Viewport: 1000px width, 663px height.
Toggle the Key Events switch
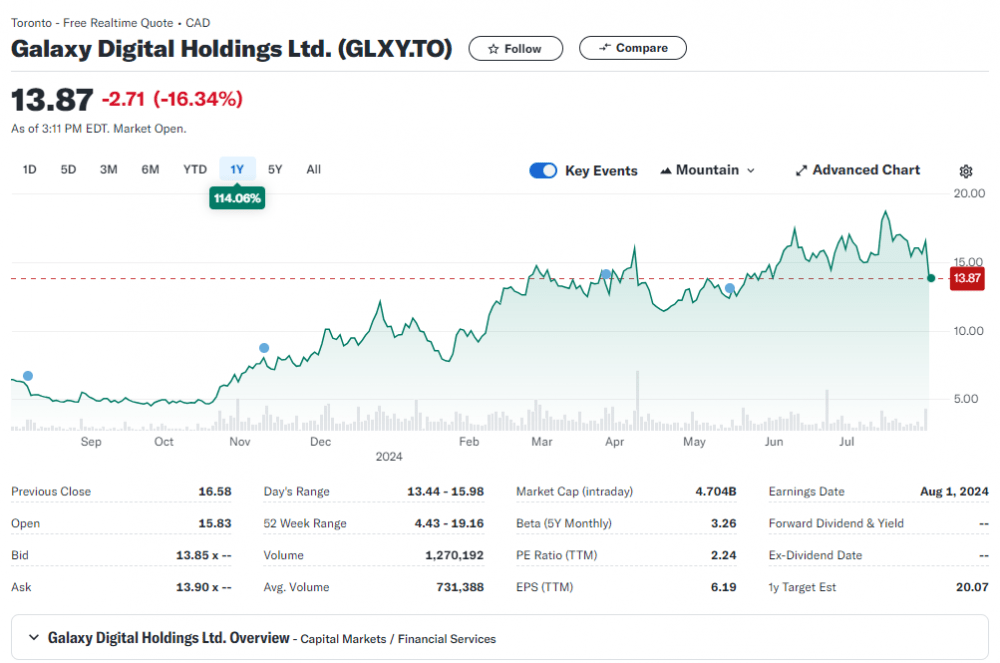click(x=543, y=170)
